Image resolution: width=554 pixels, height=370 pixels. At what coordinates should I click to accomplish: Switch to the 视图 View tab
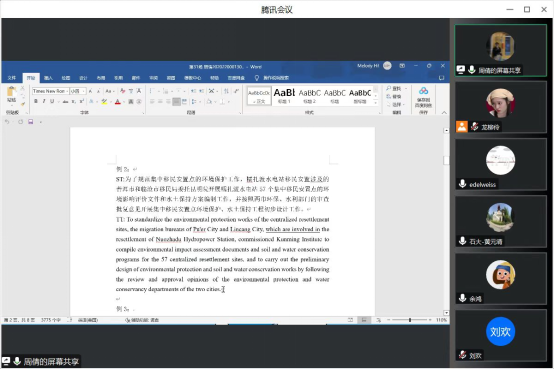point(171,78)
